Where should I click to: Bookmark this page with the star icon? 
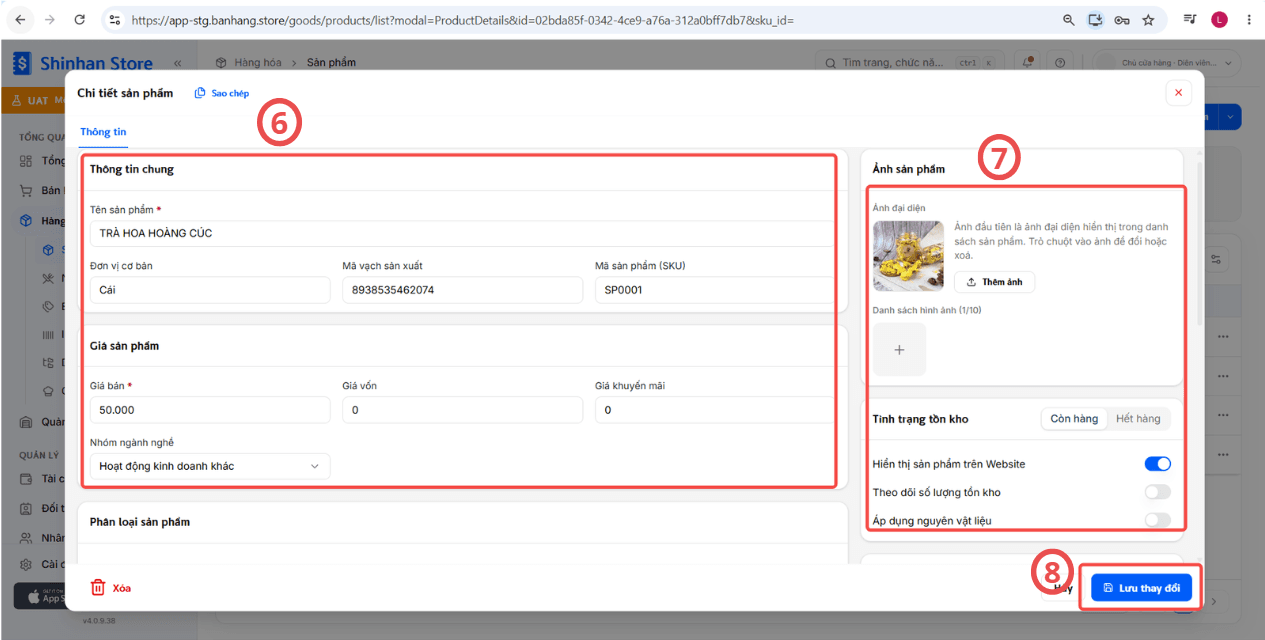click(1148, 19)
